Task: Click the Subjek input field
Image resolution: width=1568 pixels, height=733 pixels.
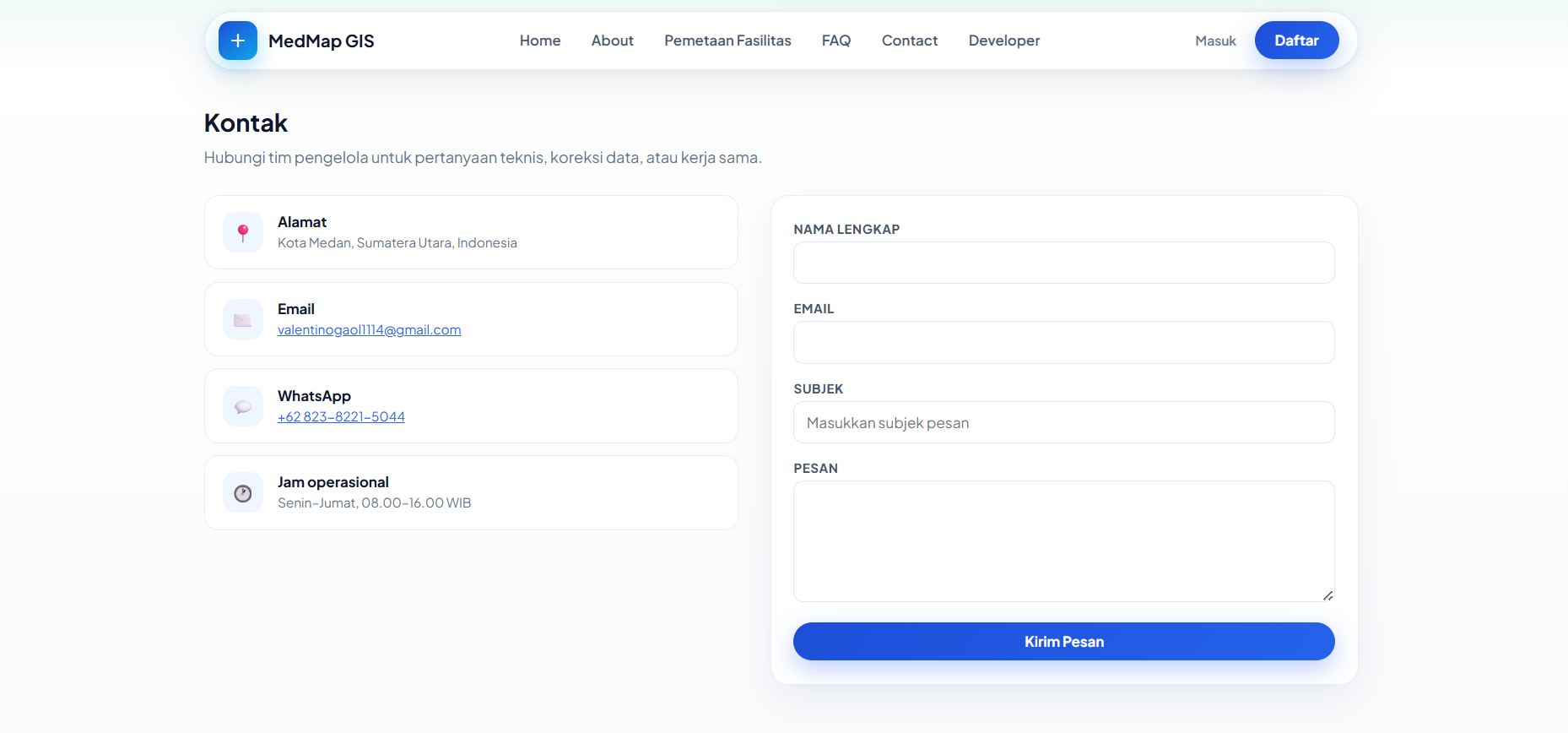Action: click(1064, 422)
